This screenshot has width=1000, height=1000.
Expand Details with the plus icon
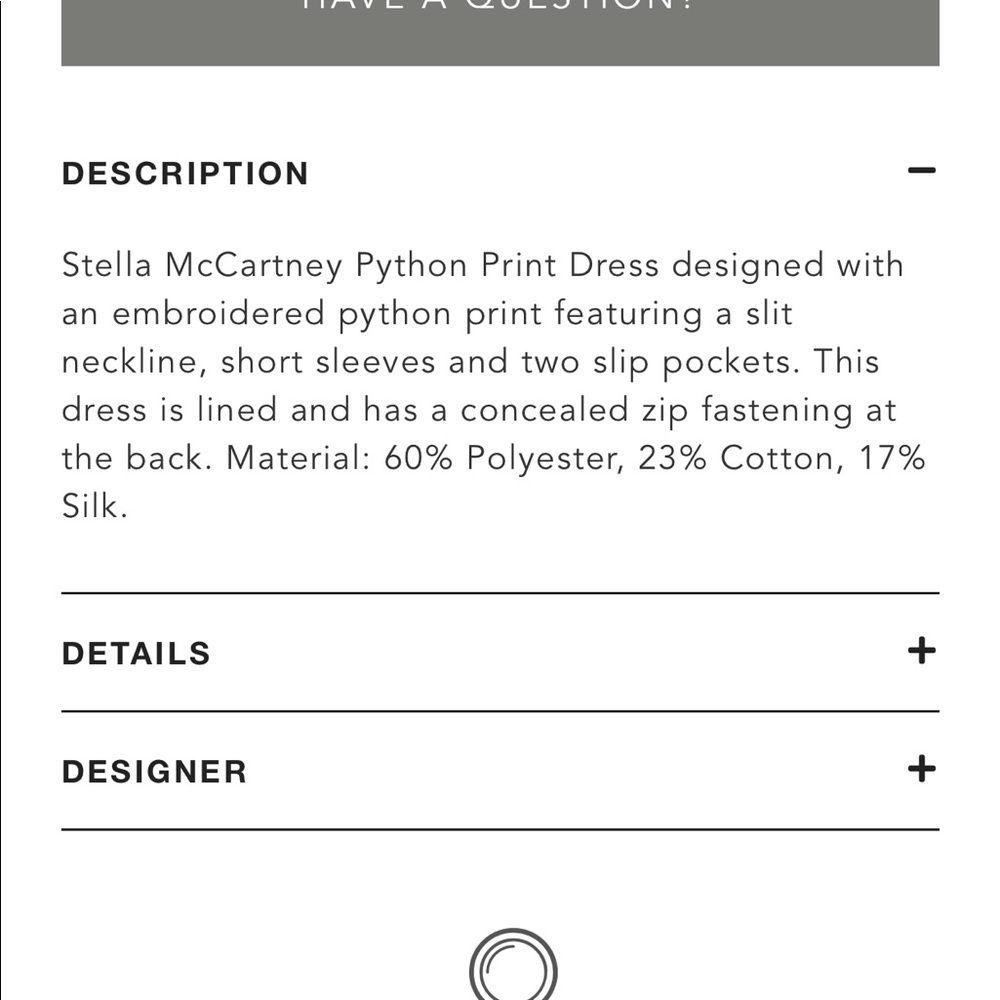point(921,652)
